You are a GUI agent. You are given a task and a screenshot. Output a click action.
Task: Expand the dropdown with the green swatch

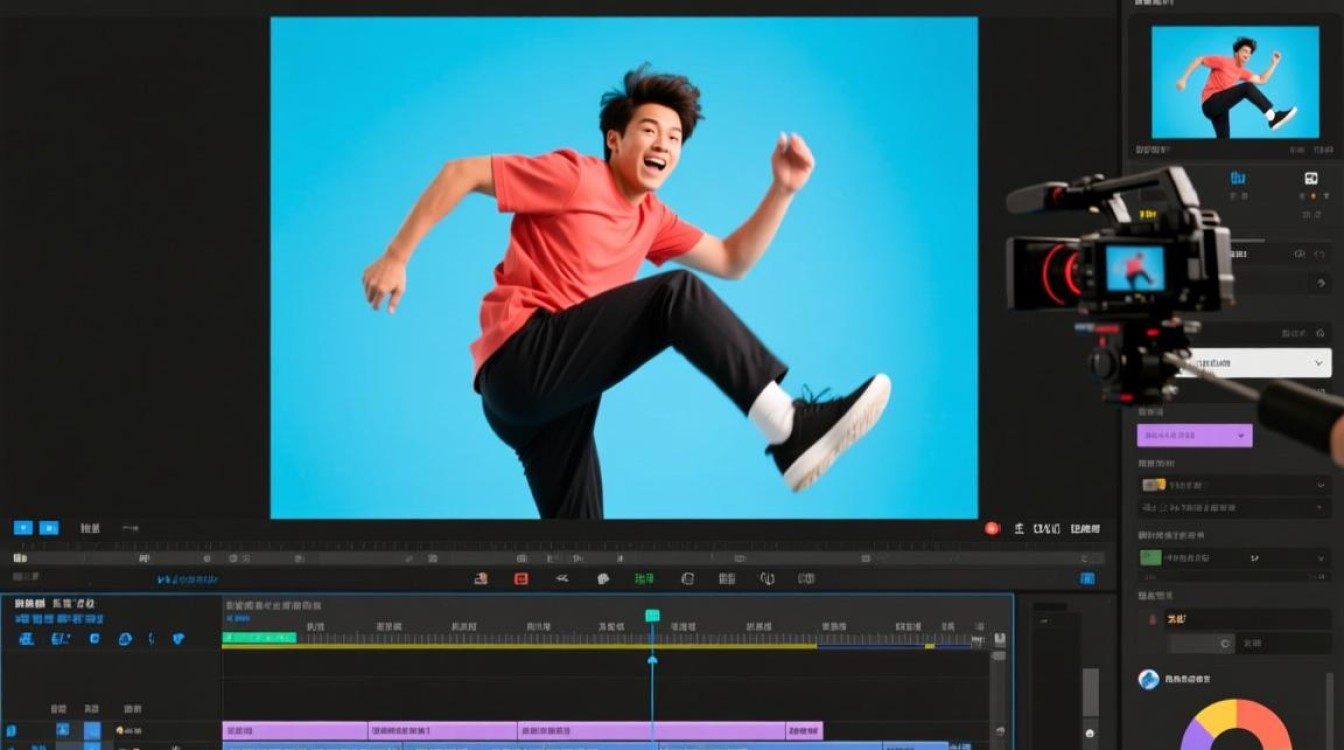pos(1233,558)
